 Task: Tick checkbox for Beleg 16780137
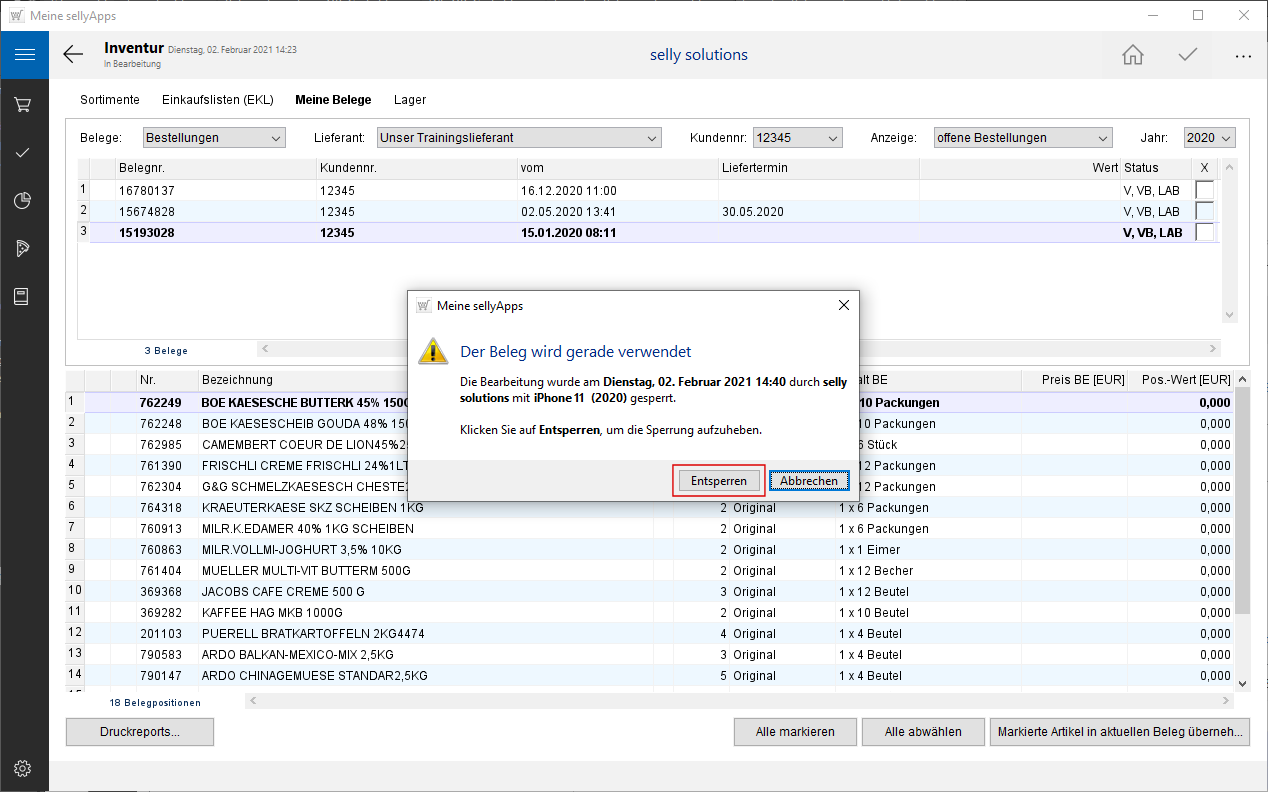pos(1205,190)
